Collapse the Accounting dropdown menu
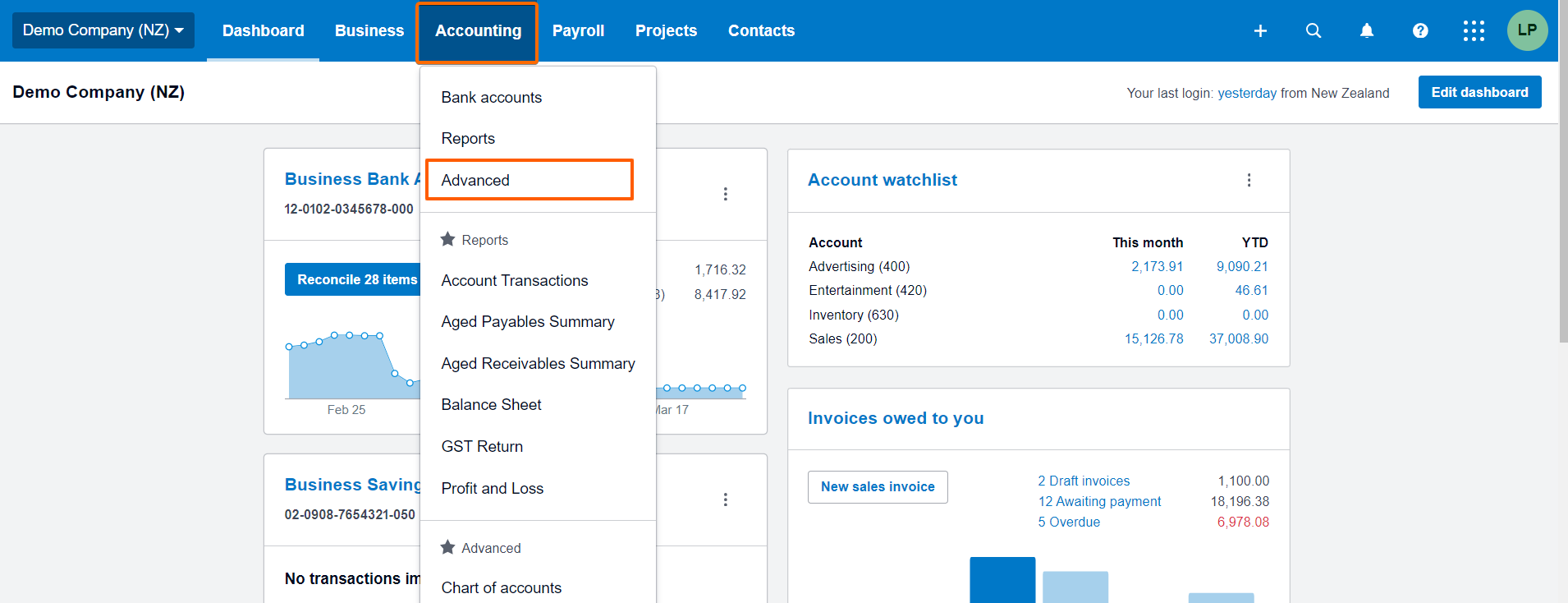 click(x=478, y=31)
